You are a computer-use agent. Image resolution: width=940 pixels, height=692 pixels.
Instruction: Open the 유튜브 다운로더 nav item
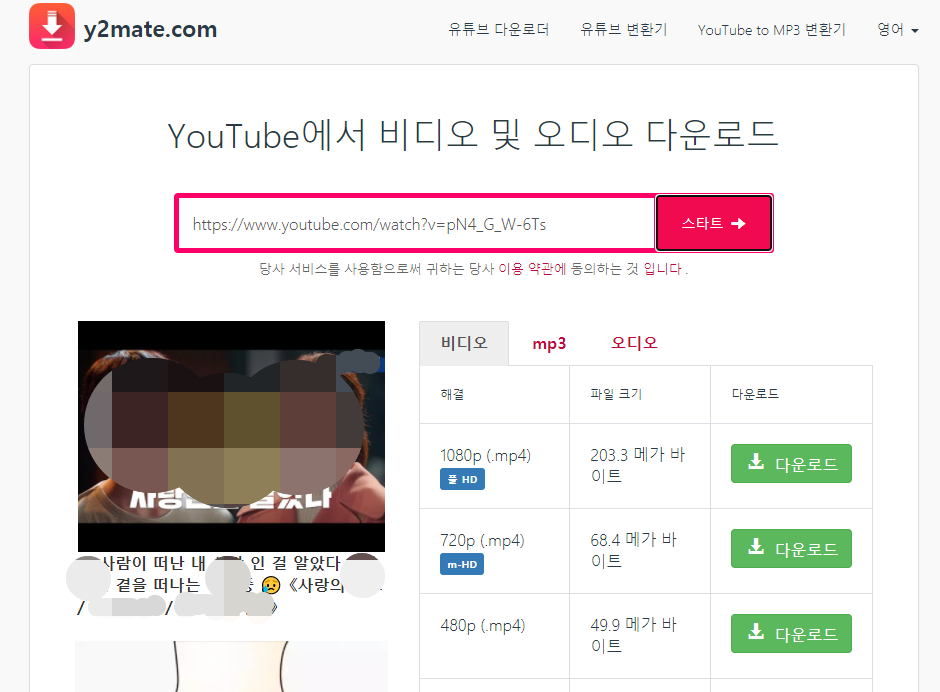click(498, 29)
